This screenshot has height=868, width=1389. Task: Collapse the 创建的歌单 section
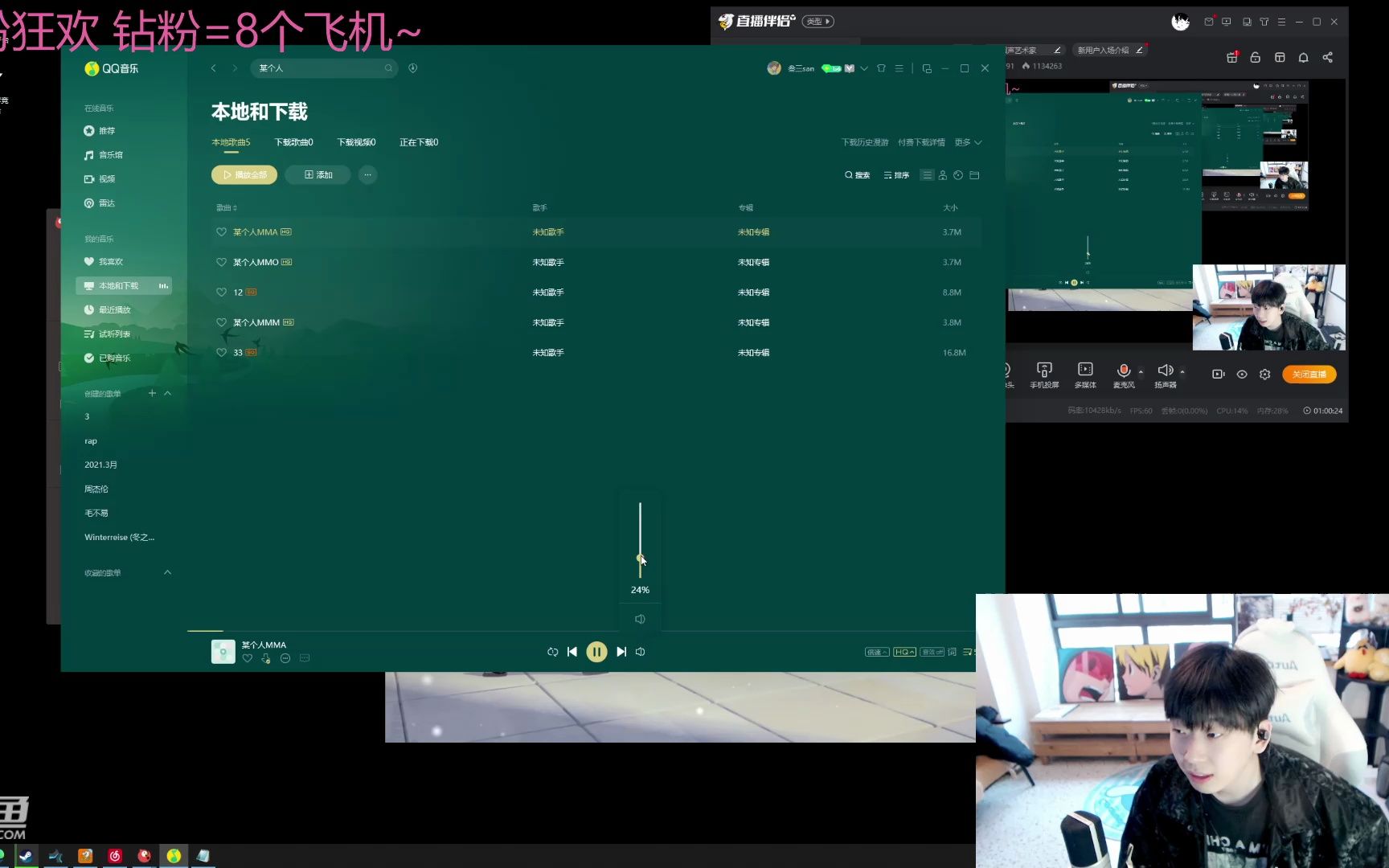[x=167, y=393]
